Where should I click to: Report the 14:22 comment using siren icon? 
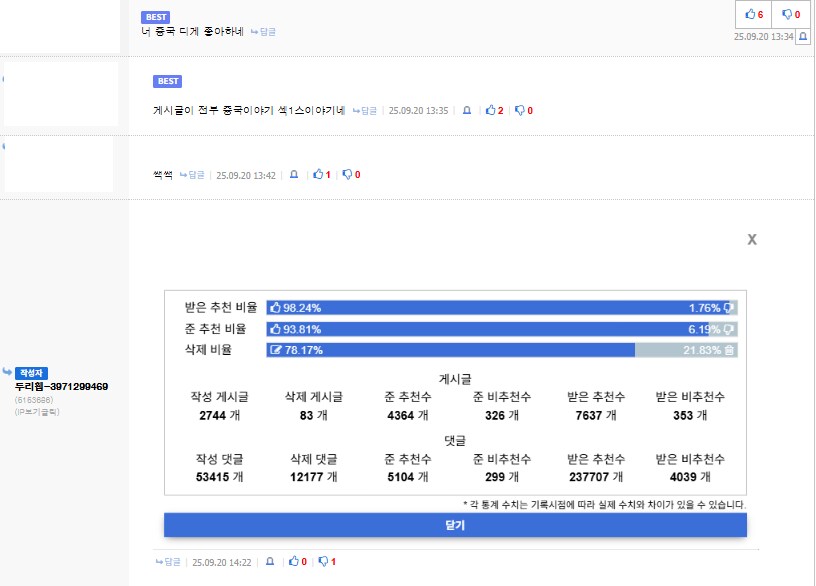269,562
